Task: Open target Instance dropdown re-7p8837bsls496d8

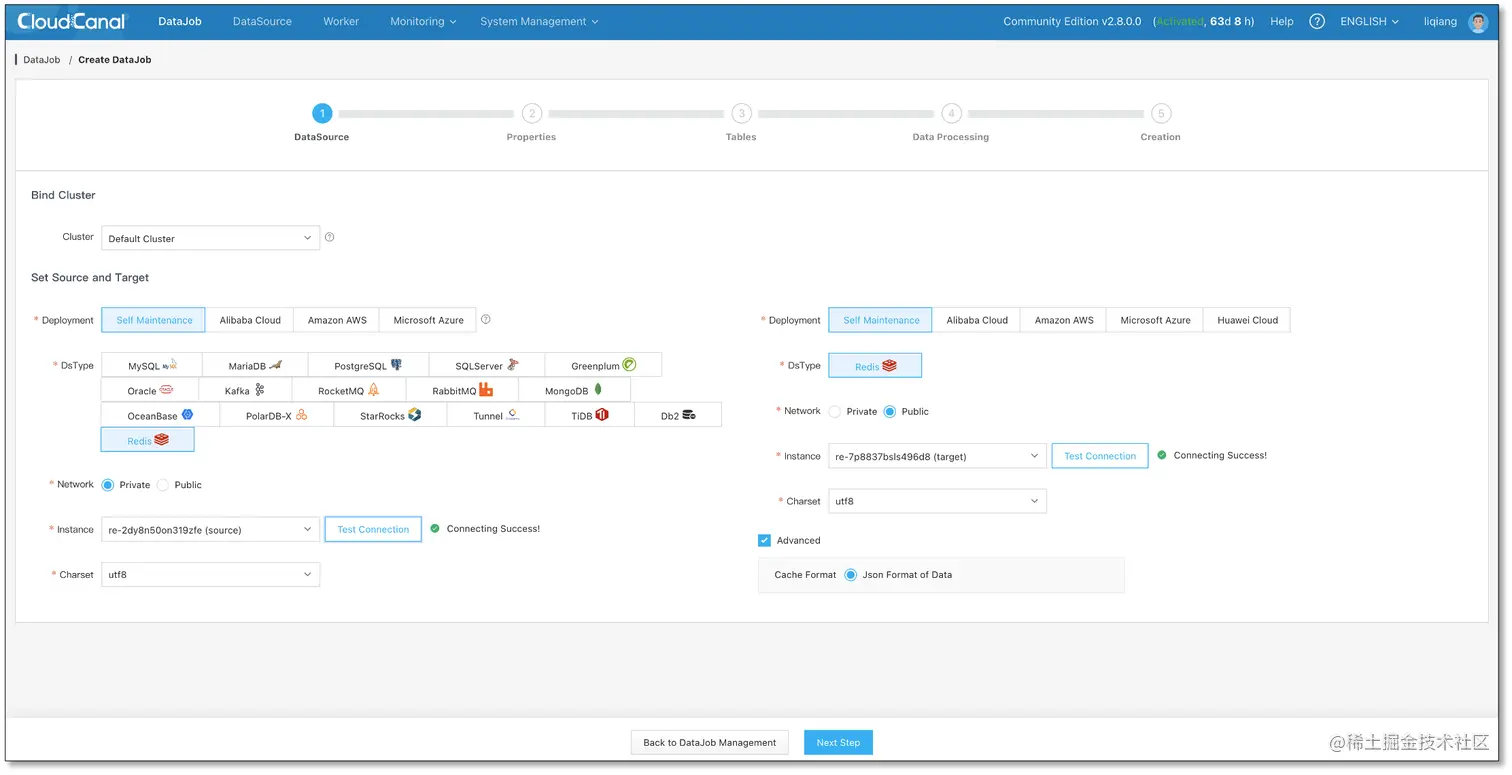Action: click(938, 456)
